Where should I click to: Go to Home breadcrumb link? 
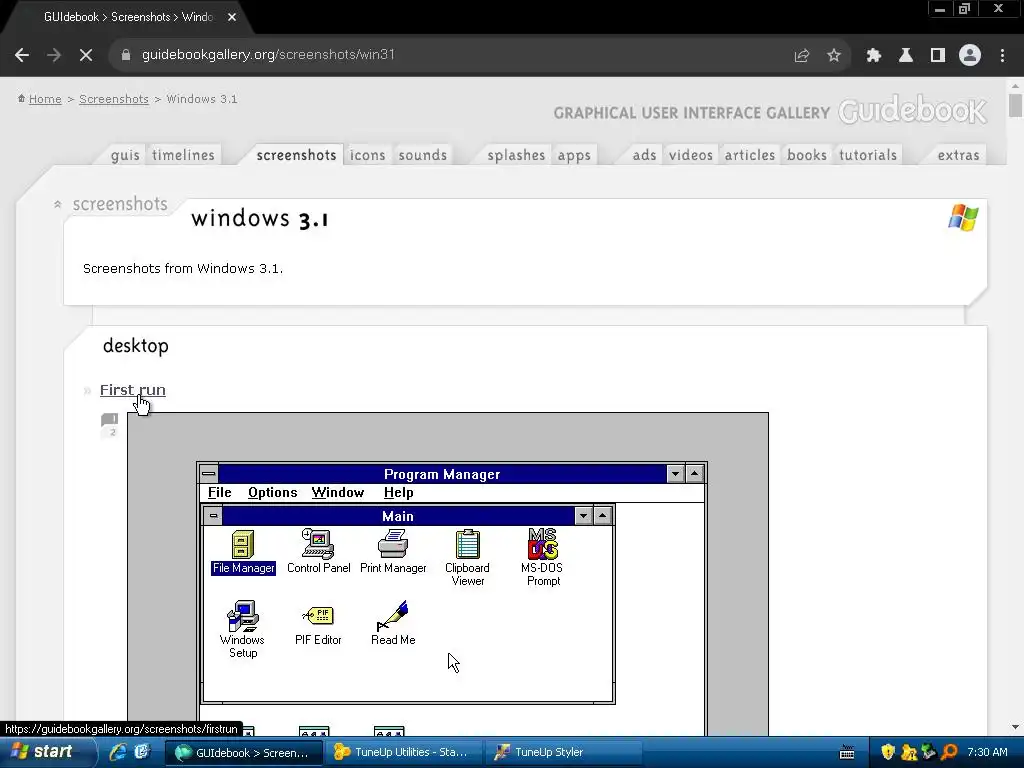click(x=45, y=99)
